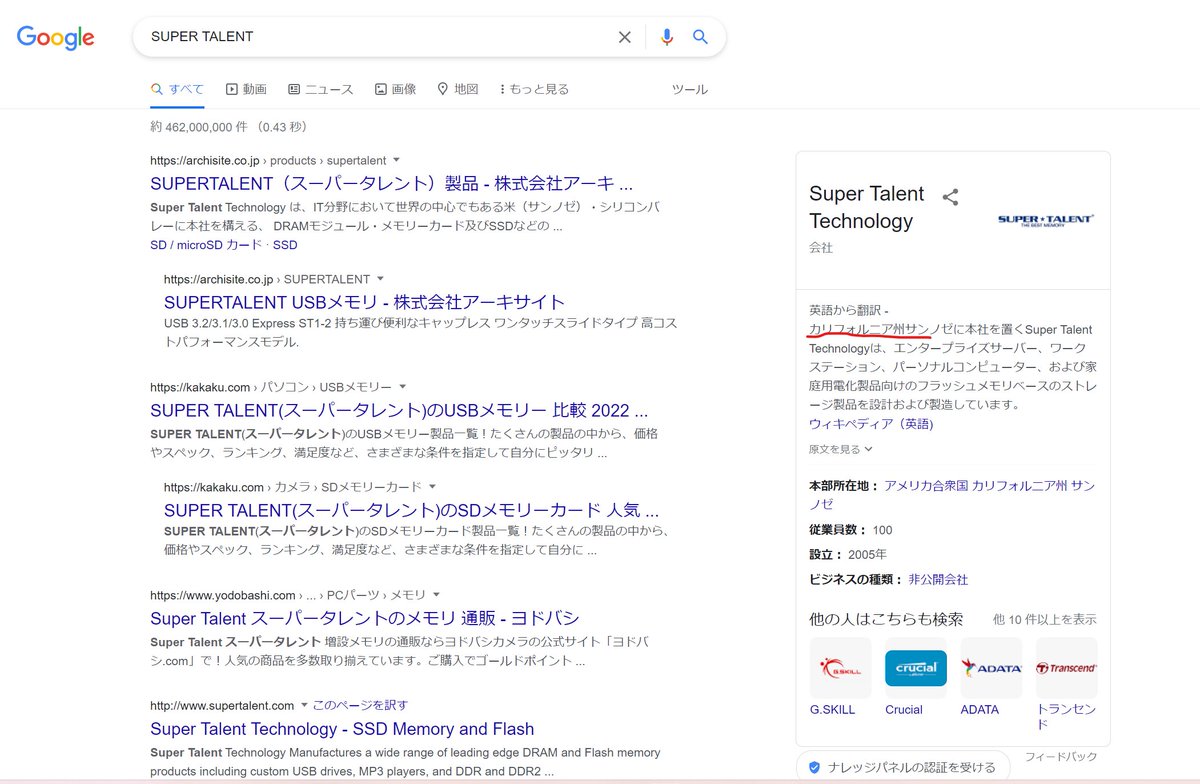Open the もっと見る menu

coord(534,89)
